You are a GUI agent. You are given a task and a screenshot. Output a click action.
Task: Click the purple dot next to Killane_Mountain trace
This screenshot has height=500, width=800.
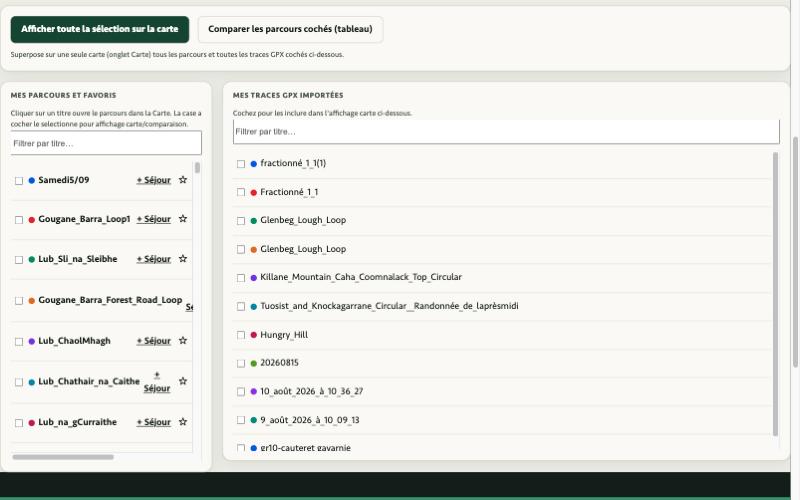point(254,278)
